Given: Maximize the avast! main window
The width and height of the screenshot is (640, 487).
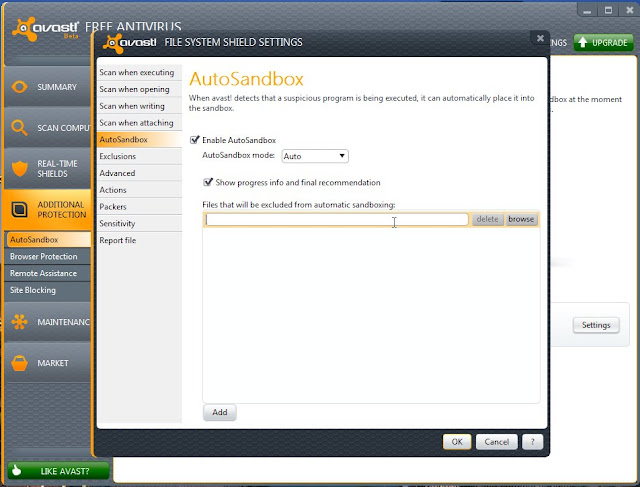Looking at the screenshot, I should (608, 11).
